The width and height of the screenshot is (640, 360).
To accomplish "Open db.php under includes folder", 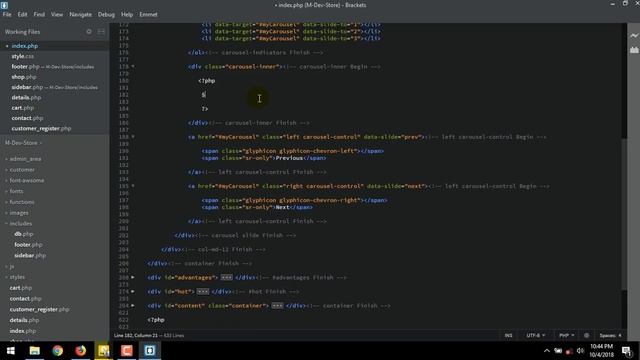I will click(x=23, y=234).
